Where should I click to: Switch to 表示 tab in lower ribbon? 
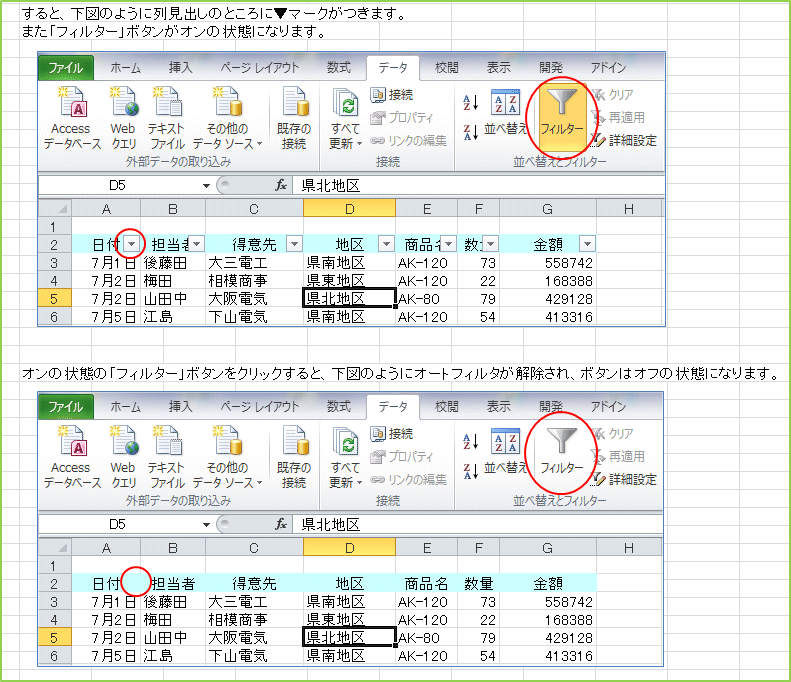coord(498,407)
